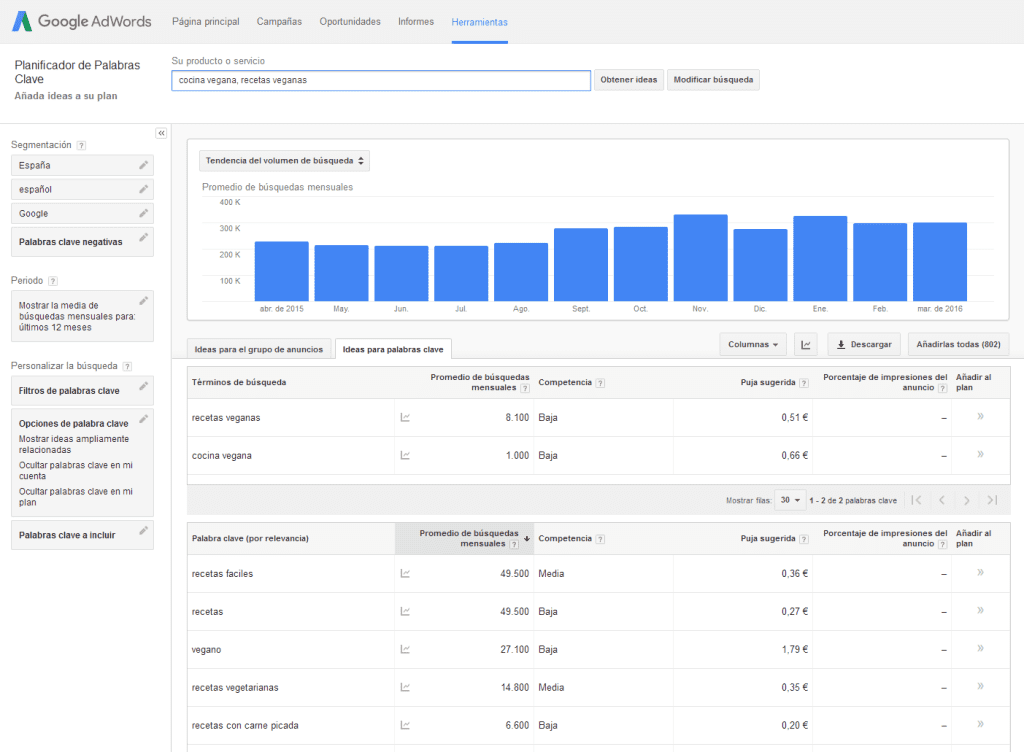Open Herramientas menu
Viewport: 1024px width, 752px height.
click(479, 22)
